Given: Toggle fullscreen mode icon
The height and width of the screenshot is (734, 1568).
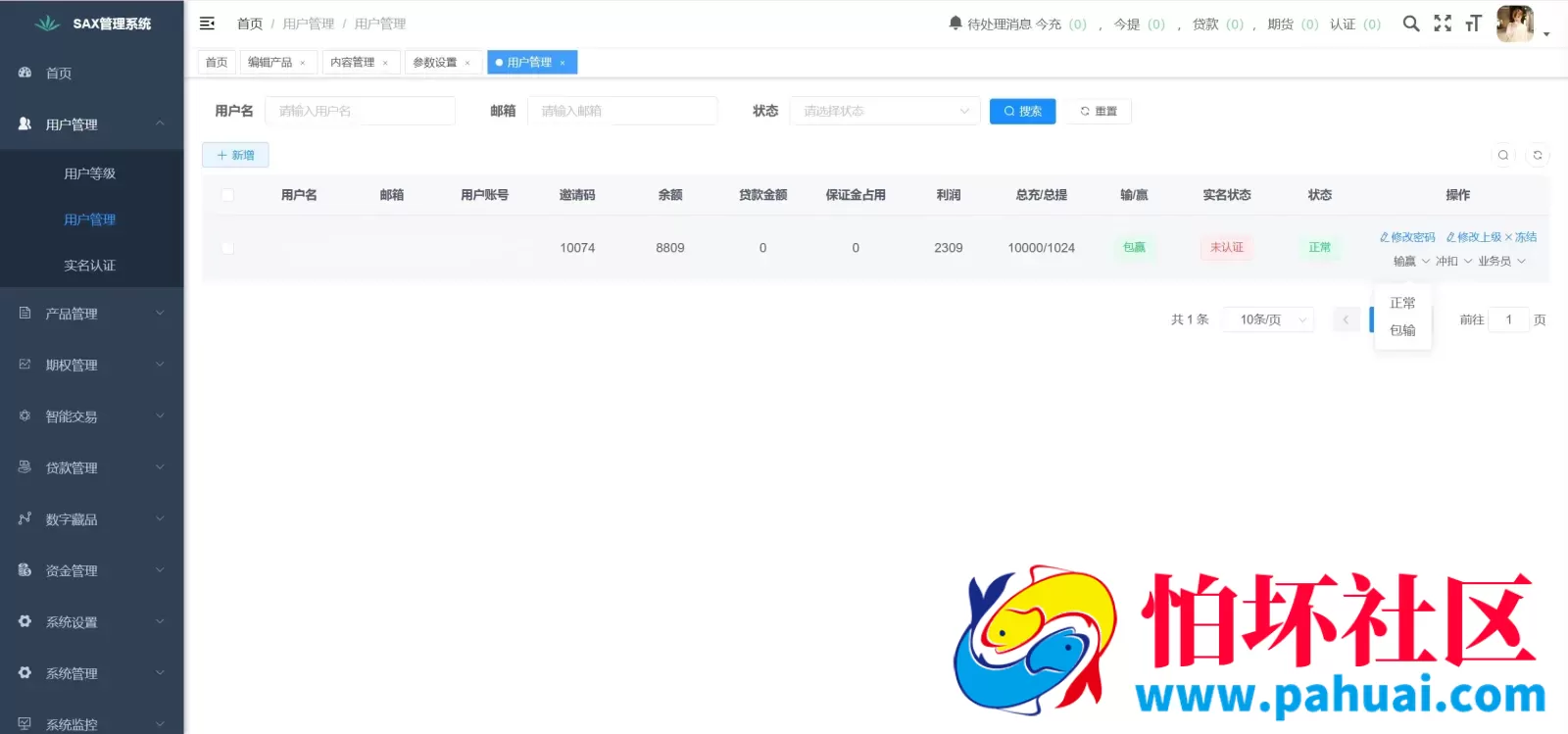Looking at the screenshot, I should pyautogui.click(x=1443, y=24).
